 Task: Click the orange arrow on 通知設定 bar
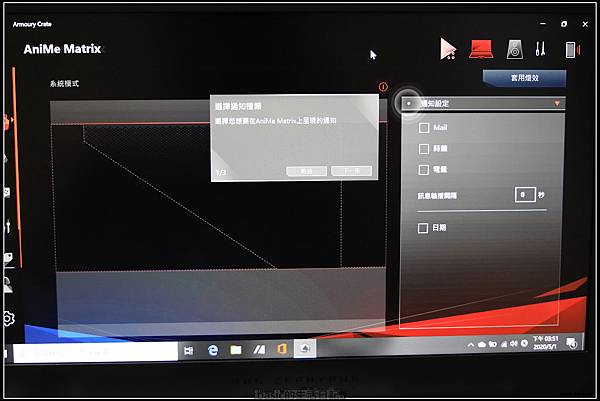tap(557, 103)
